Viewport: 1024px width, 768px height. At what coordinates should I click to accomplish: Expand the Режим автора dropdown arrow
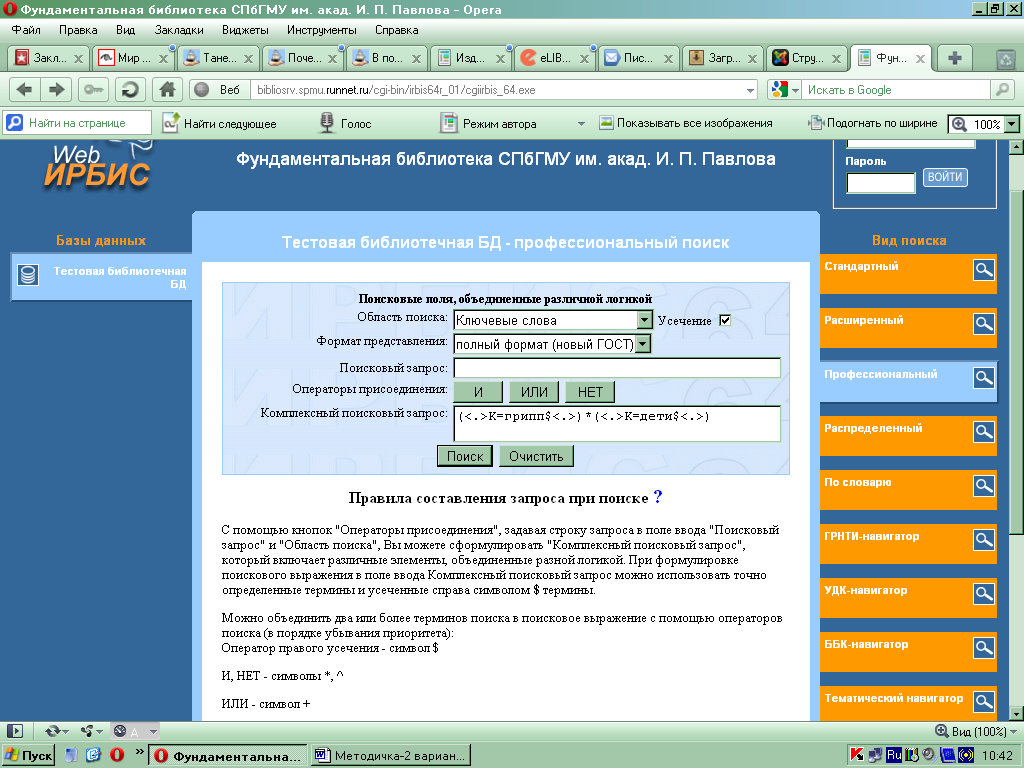(x=581, y=123)
